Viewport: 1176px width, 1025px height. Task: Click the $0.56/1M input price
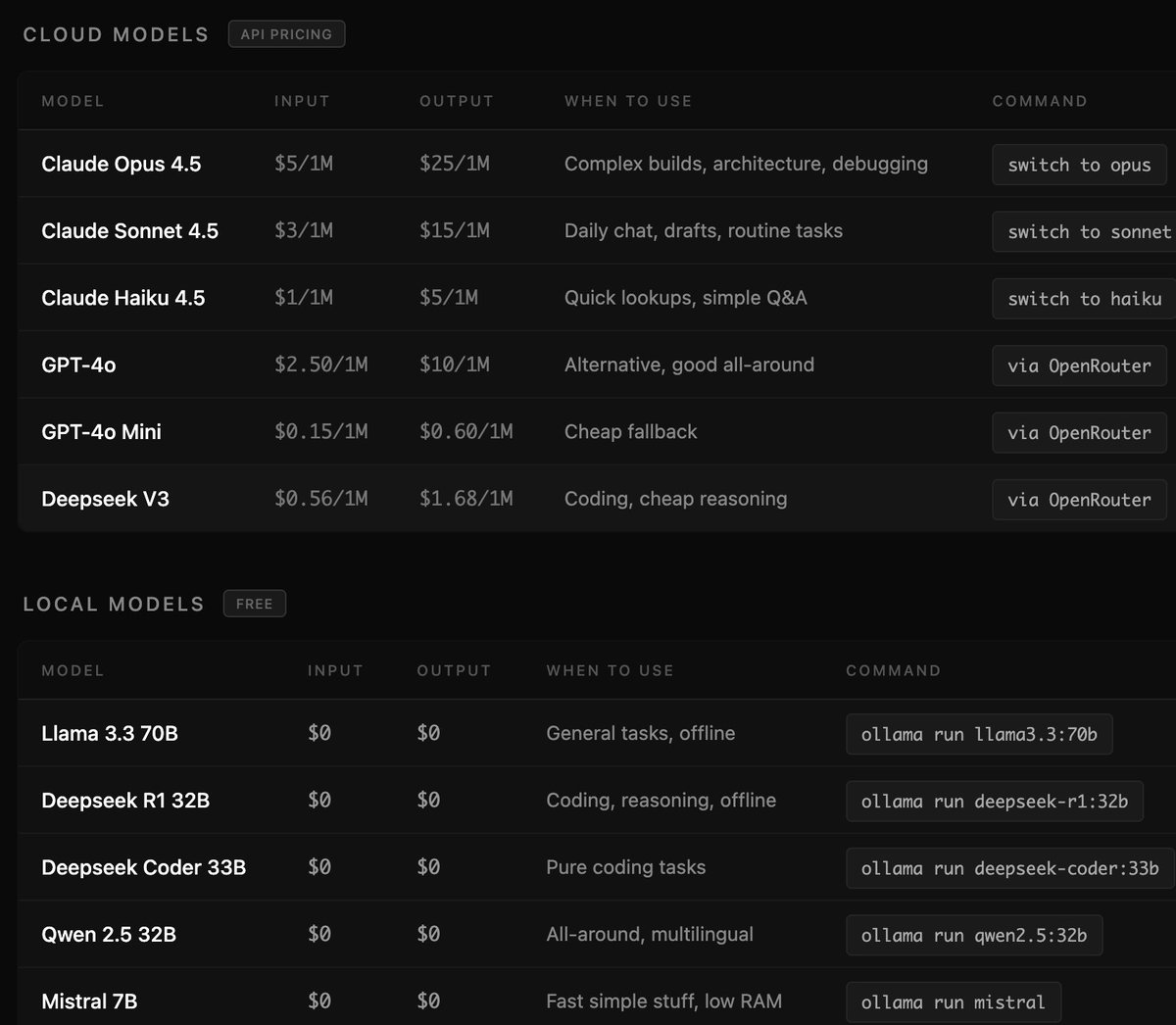[x=321, y=499]
